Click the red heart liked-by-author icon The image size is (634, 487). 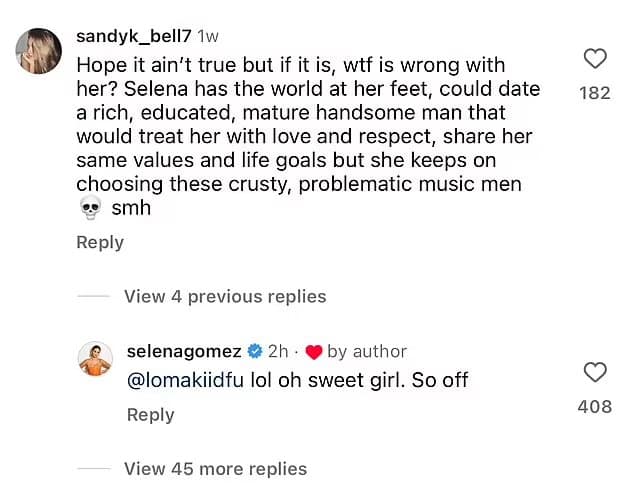(313, 352)
